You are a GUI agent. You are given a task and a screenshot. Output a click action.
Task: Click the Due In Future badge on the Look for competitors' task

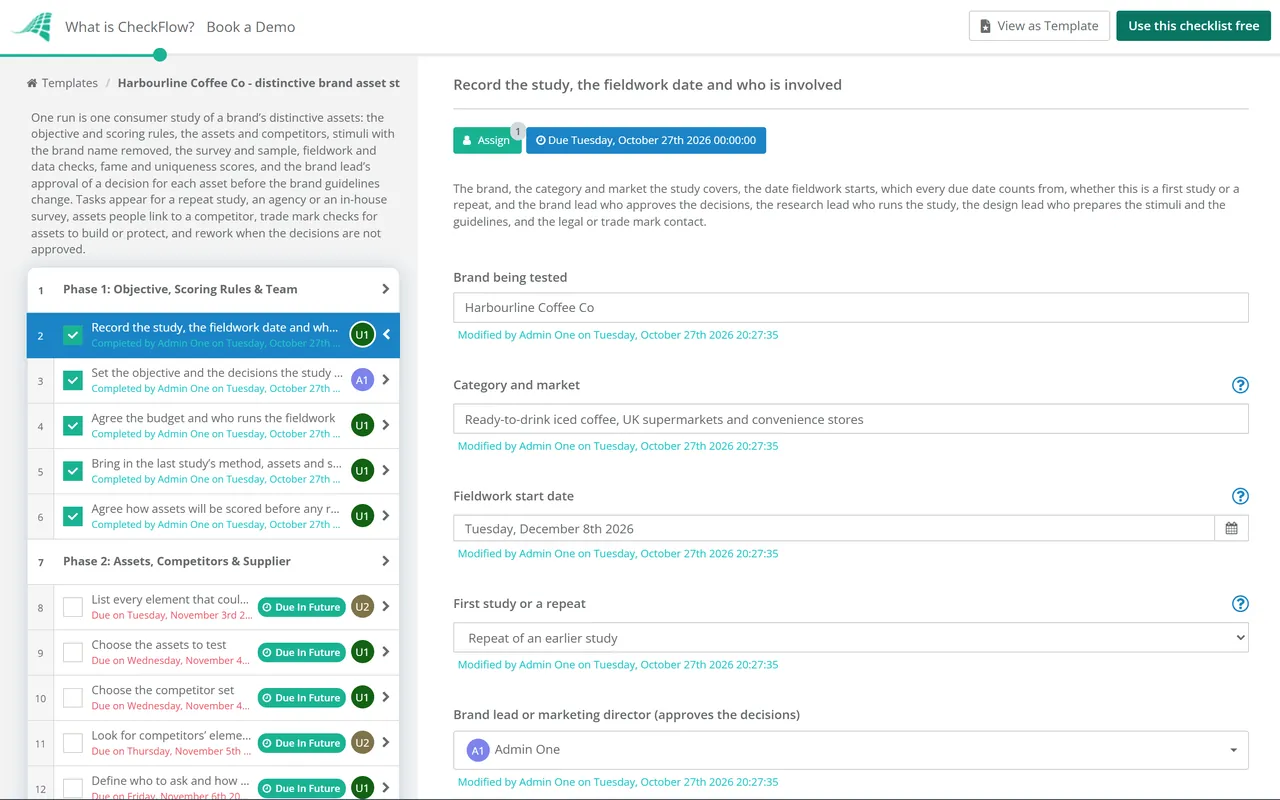[301, 743]
